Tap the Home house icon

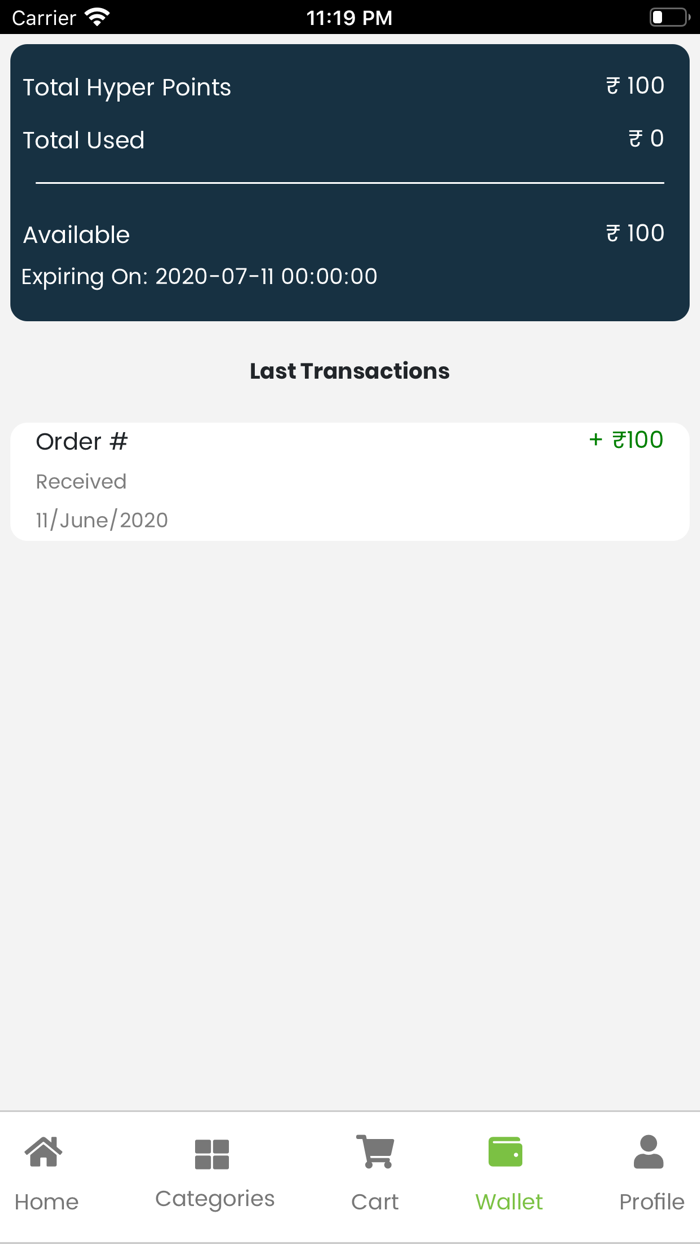44,1152
